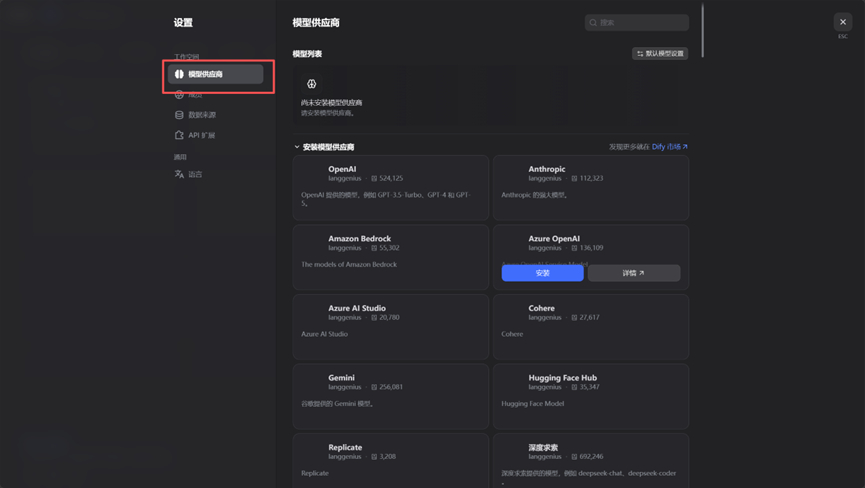Click the download count 35,347 on Hugging Face Hub
The image size is (865, 488).
click(x=589, y=387)
